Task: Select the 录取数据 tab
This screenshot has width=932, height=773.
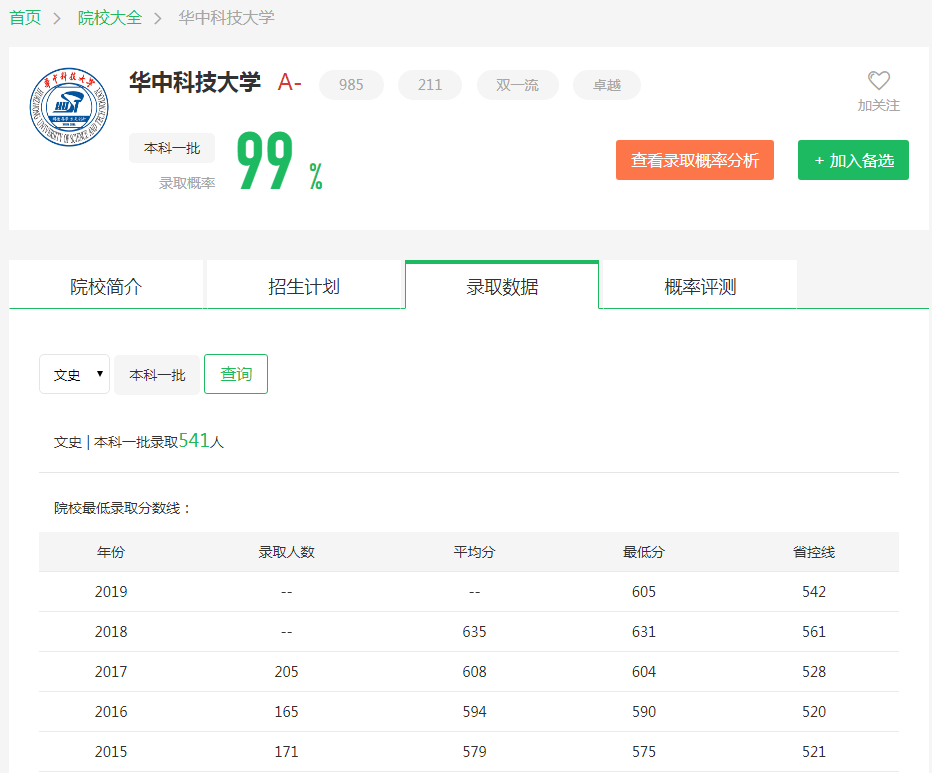Action: pos(502,287)
